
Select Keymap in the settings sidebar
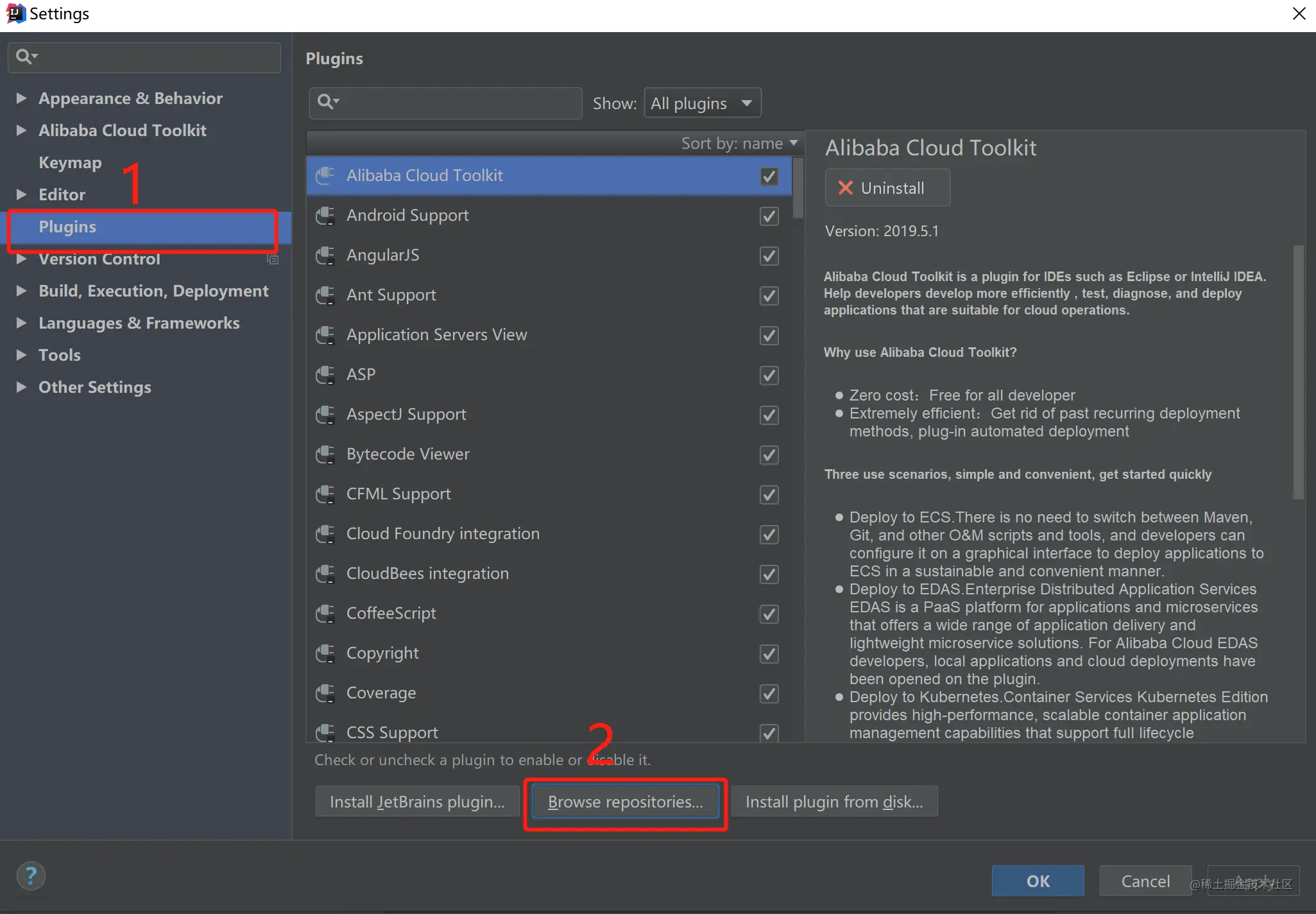[70, 162]
